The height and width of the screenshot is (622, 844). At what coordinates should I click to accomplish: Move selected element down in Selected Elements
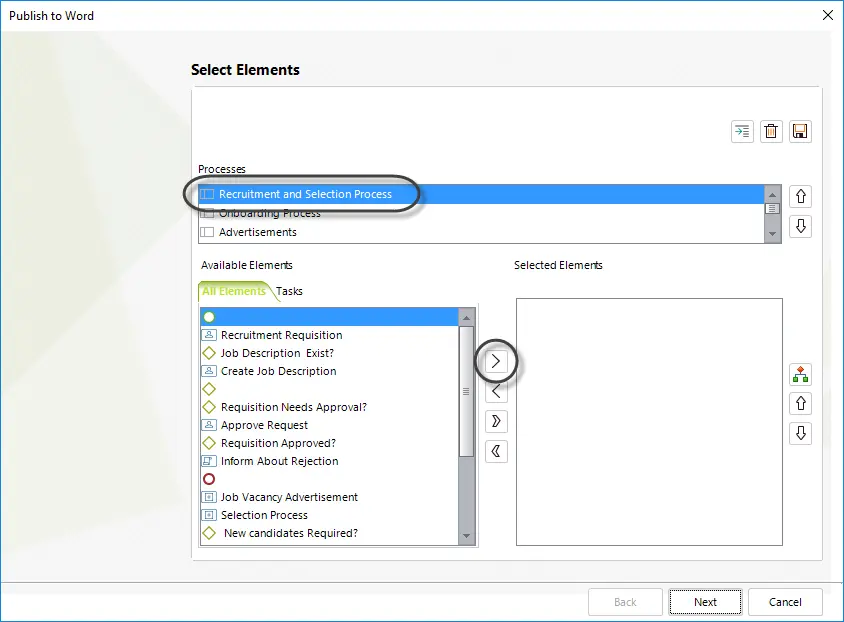800,433
